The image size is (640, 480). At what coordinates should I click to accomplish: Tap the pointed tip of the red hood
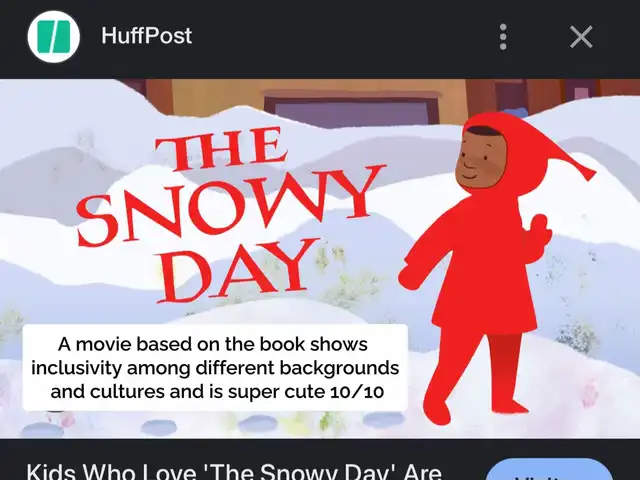(x=584, y=171)
